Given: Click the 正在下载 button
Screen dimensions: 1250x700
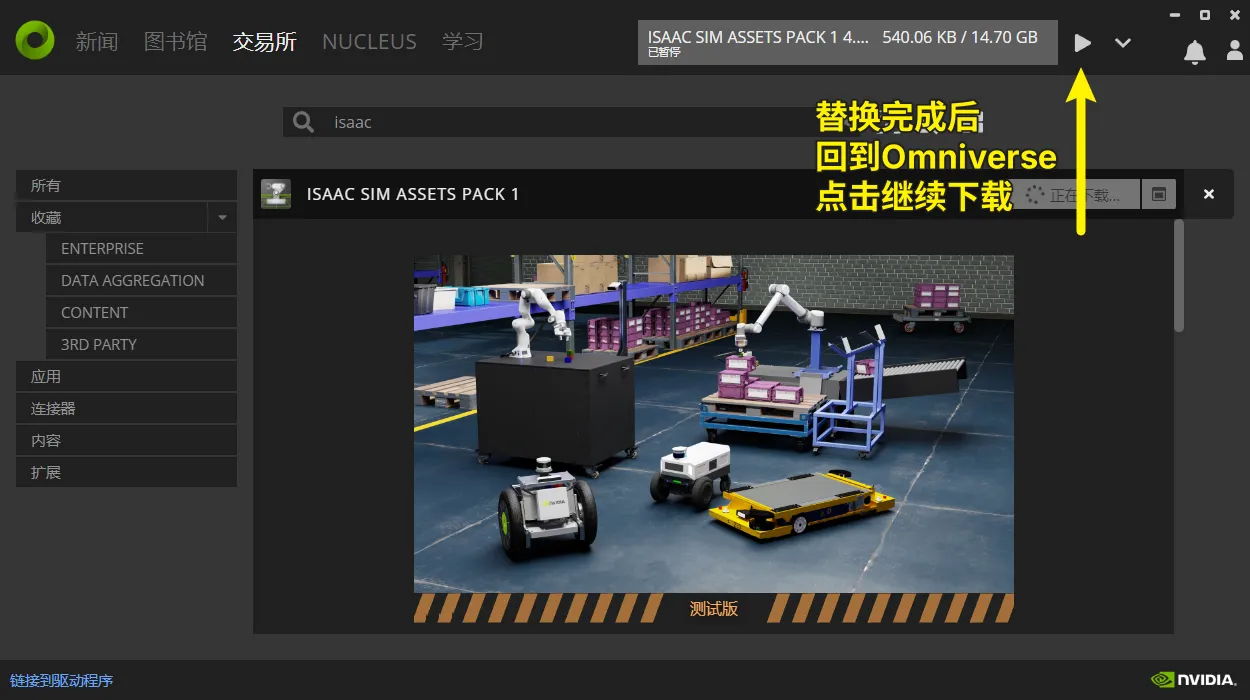Looking at the screenshot, I should [1074, 195].
